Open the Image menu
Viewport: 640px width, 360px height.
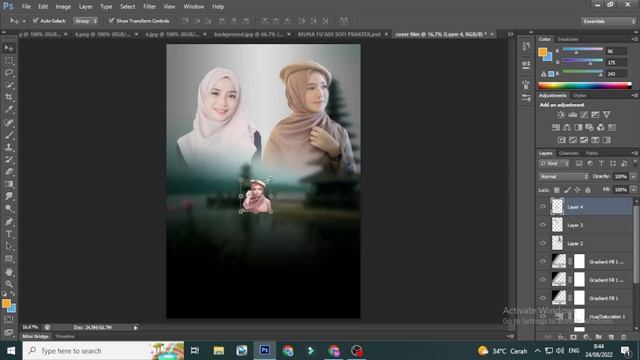point(63,7)
